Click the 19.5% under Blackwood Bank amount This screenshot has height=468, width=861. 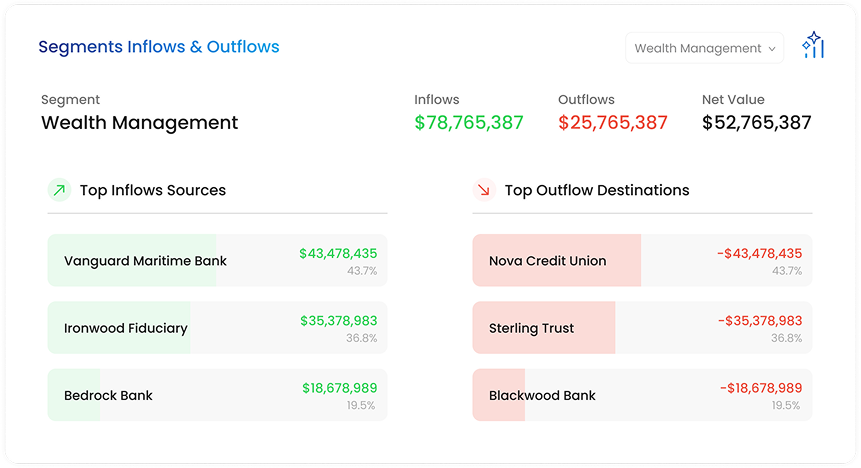click(787, 405)
